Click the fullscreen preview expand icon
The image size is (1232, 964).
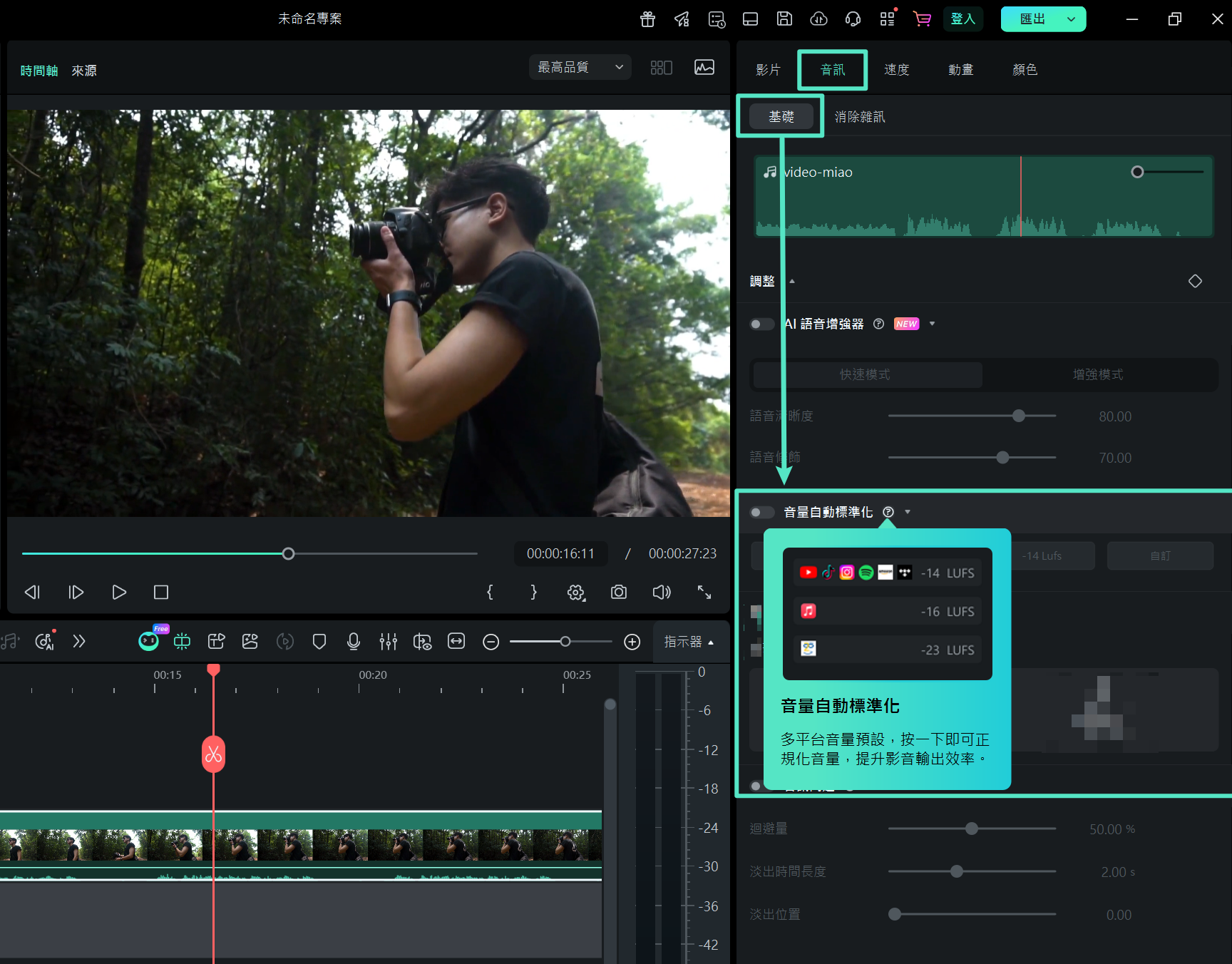[704, 593]
